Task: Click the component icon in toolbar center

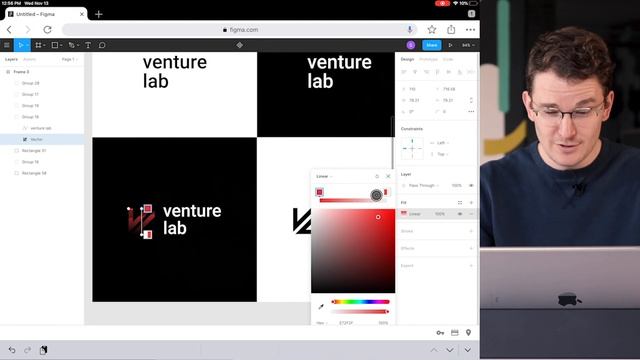Action: coord(240,45)
